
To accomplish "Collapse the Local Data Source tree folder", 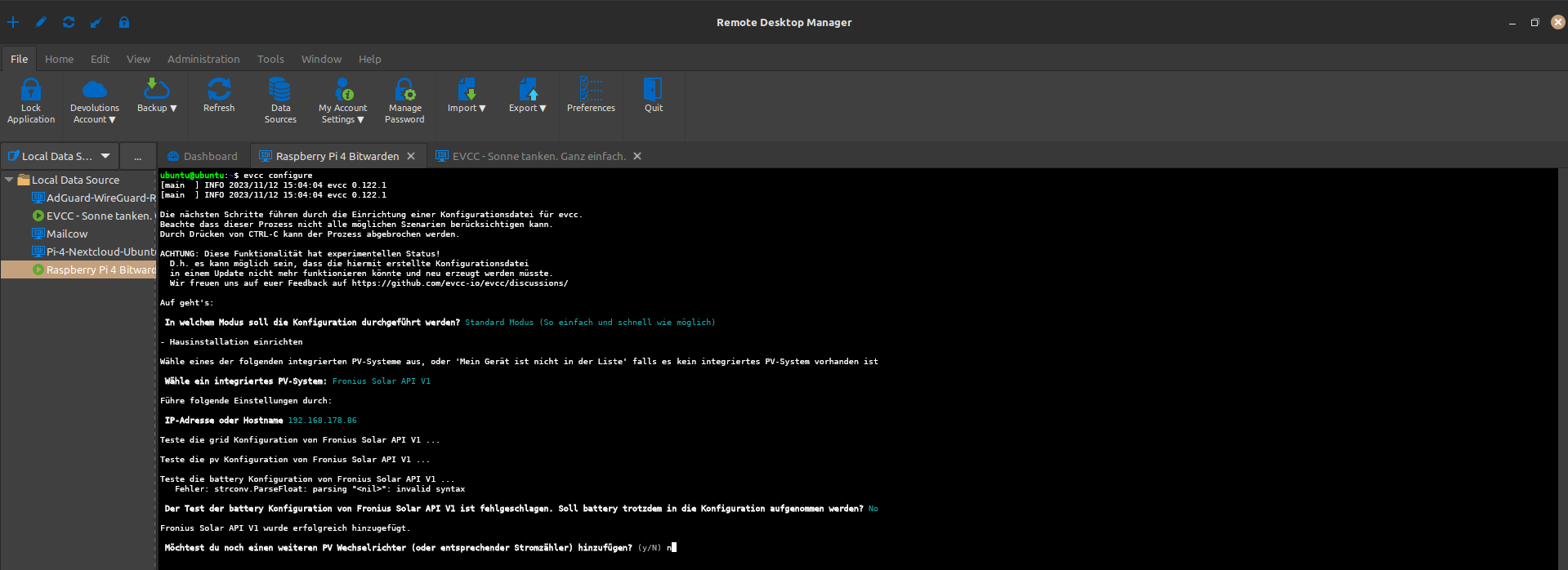I will 9,180.
